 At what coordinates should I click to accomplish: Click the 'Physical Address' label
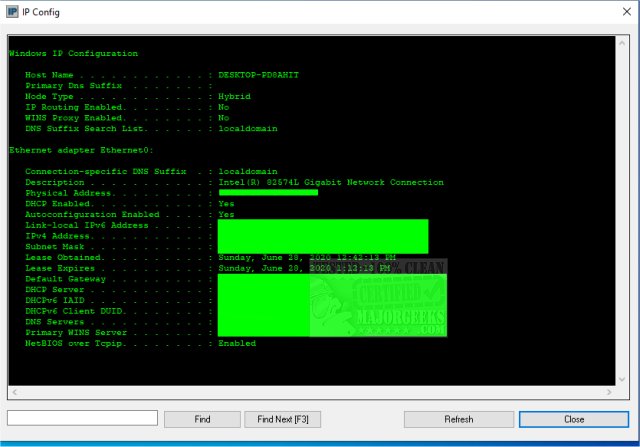[70, 193]
